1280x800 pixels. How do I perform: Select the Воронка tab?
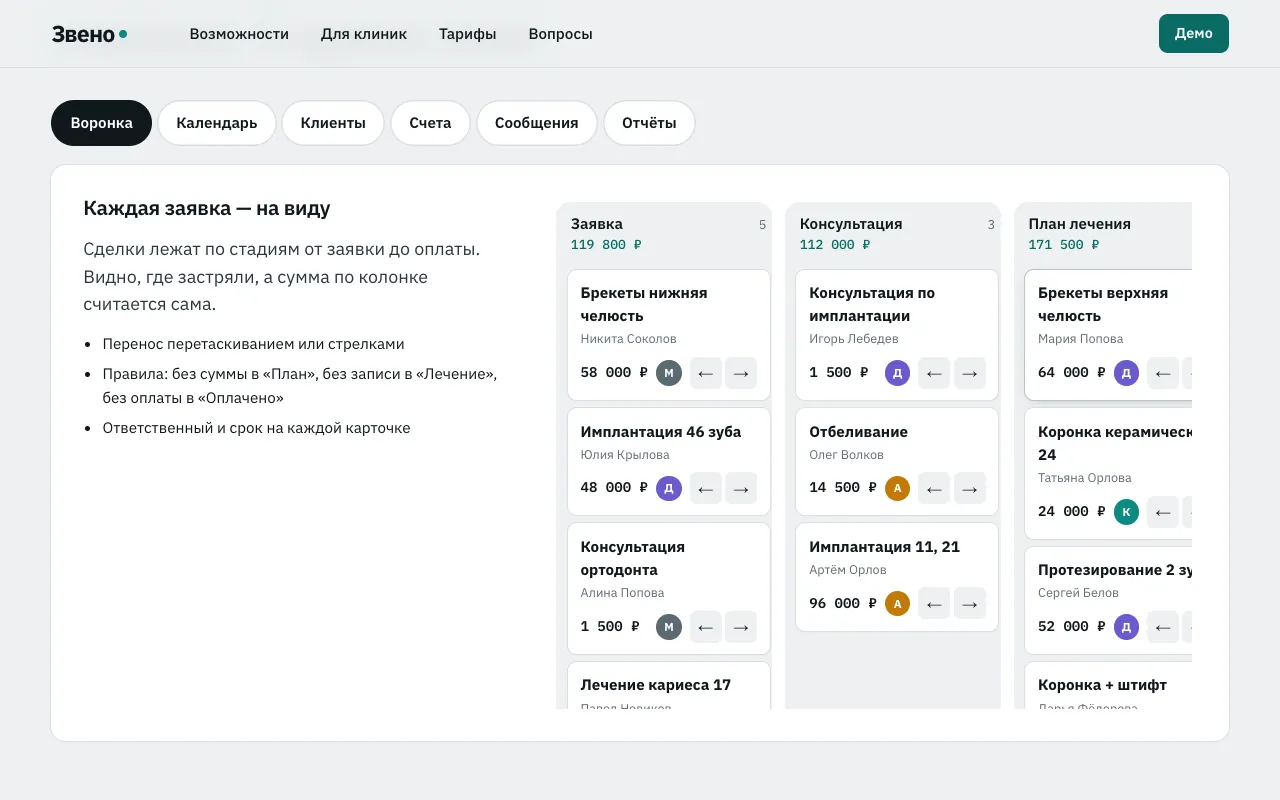[x=101, y=123]
